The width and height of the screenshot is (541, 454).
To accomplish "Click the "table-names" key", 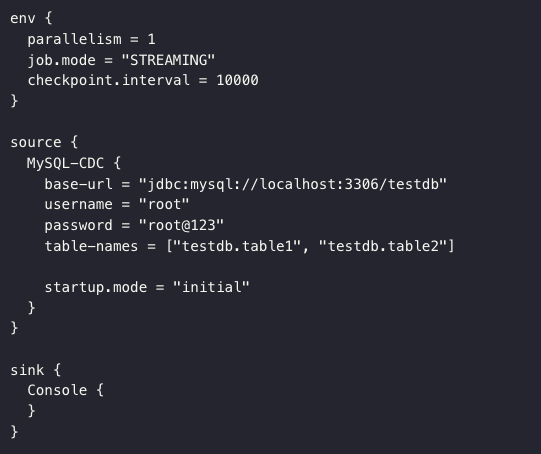I will 91,246.
